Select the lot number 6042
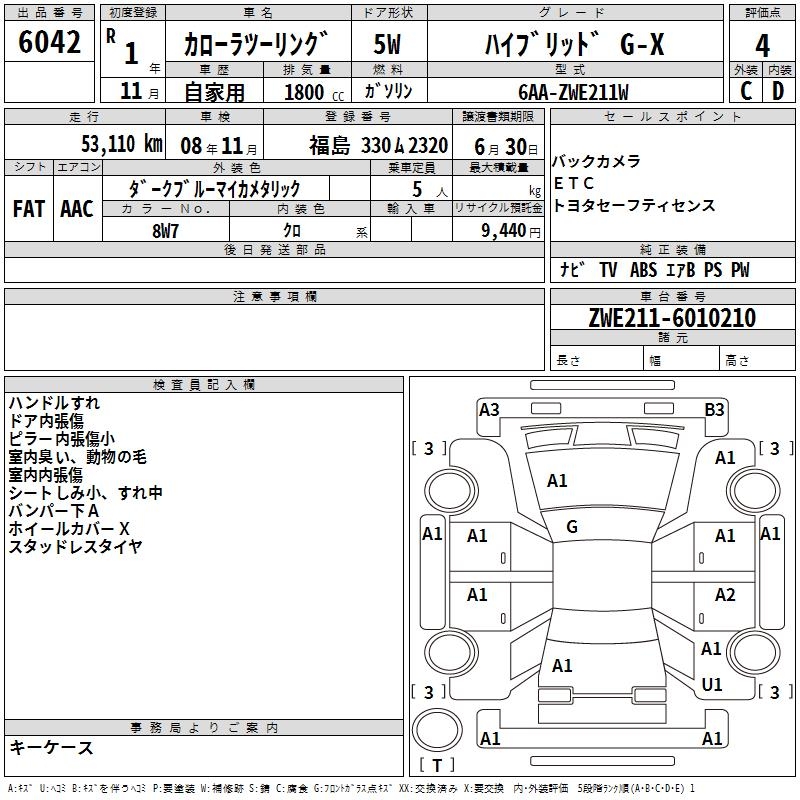 pyautogui.click(x=50, y=44)
